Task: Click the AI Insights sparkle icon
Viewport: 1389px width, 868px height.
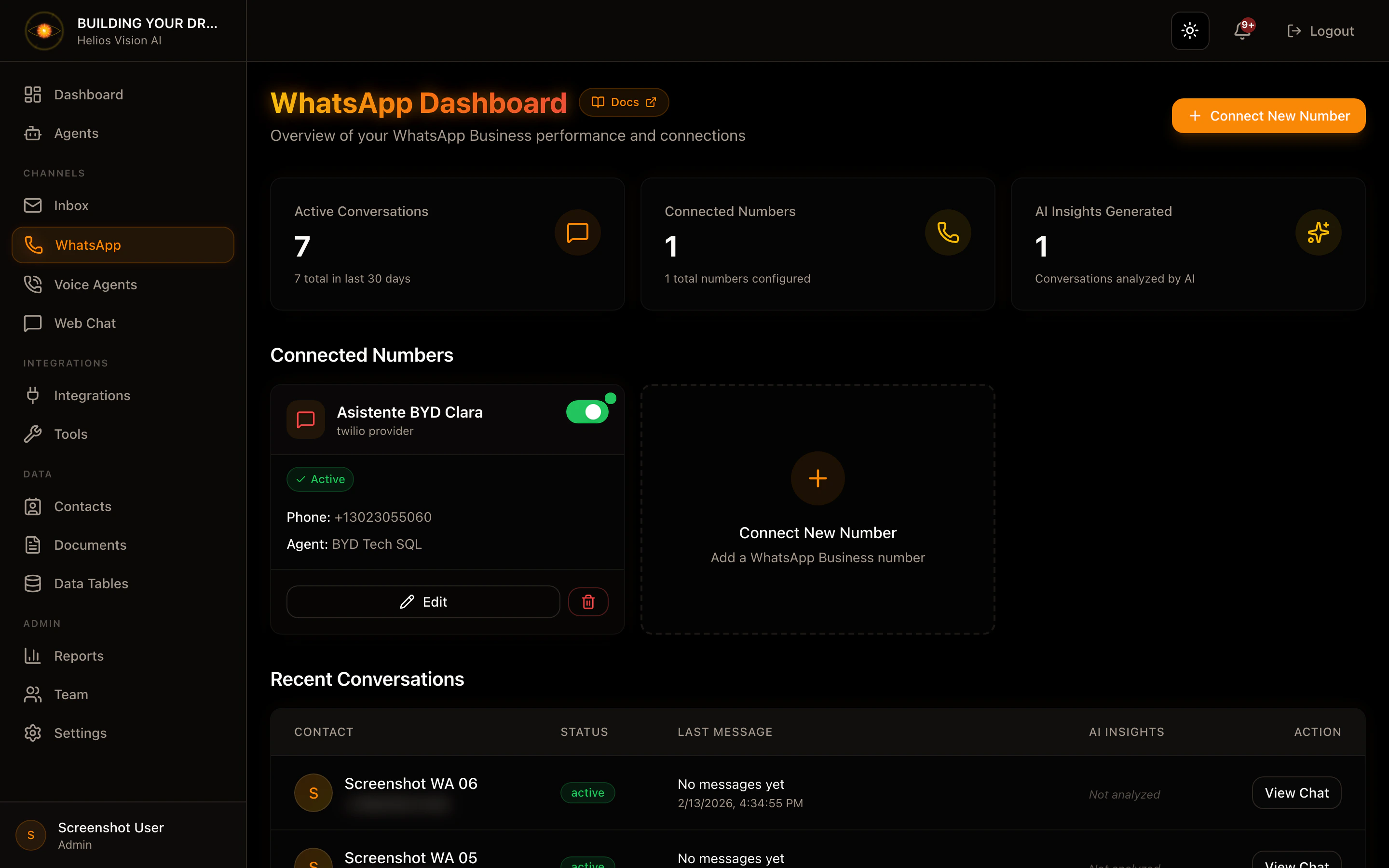Action: pyautogui.click(x=1318, y=232)
